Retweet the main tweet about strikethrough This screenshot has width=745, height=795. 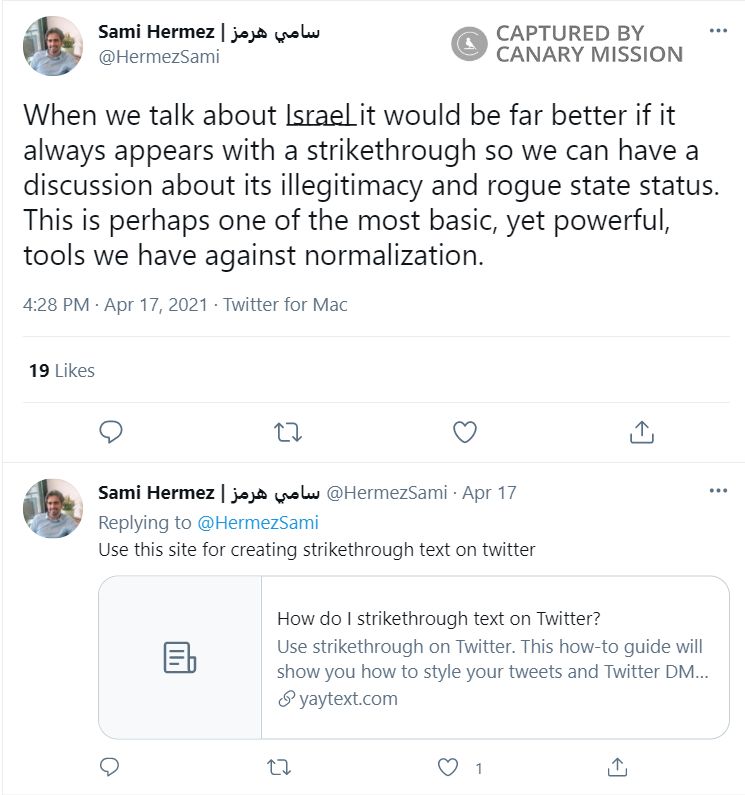[287, 431]
